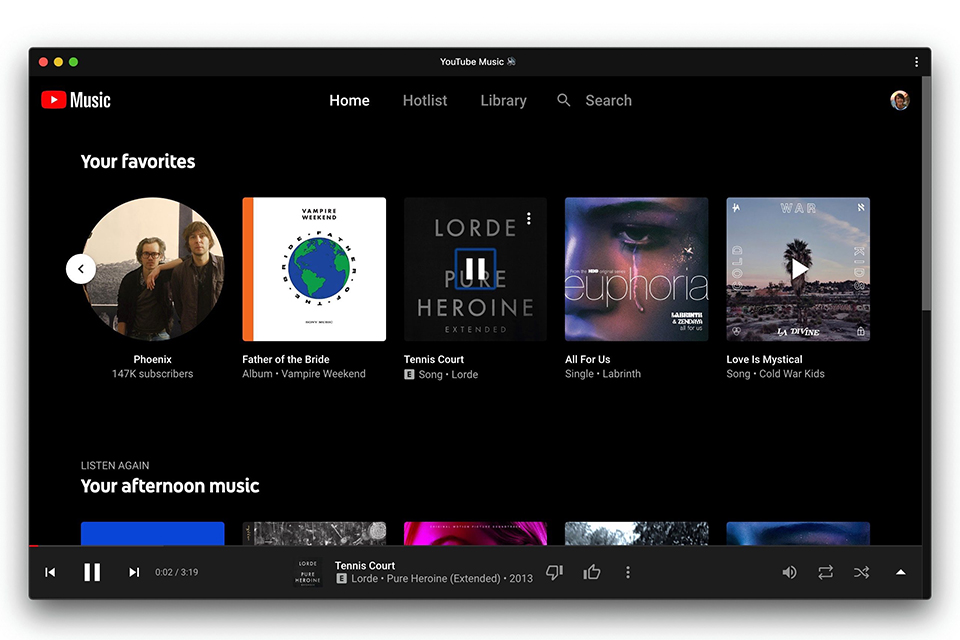Image resolution: width=960 pixels, height=640 pixels.
Task: Open the Phoenix artist thumbnail
Action: point(152,269)
